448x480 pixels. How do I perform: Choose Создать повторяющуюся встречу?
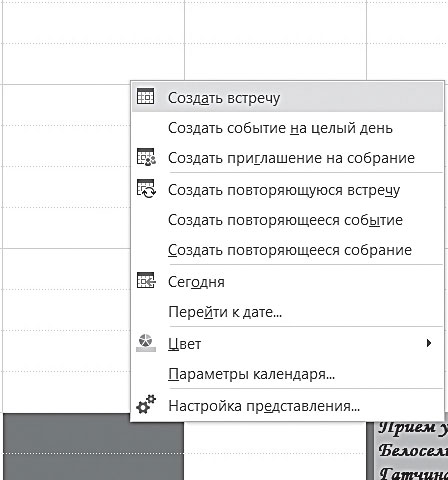[288, 190]
